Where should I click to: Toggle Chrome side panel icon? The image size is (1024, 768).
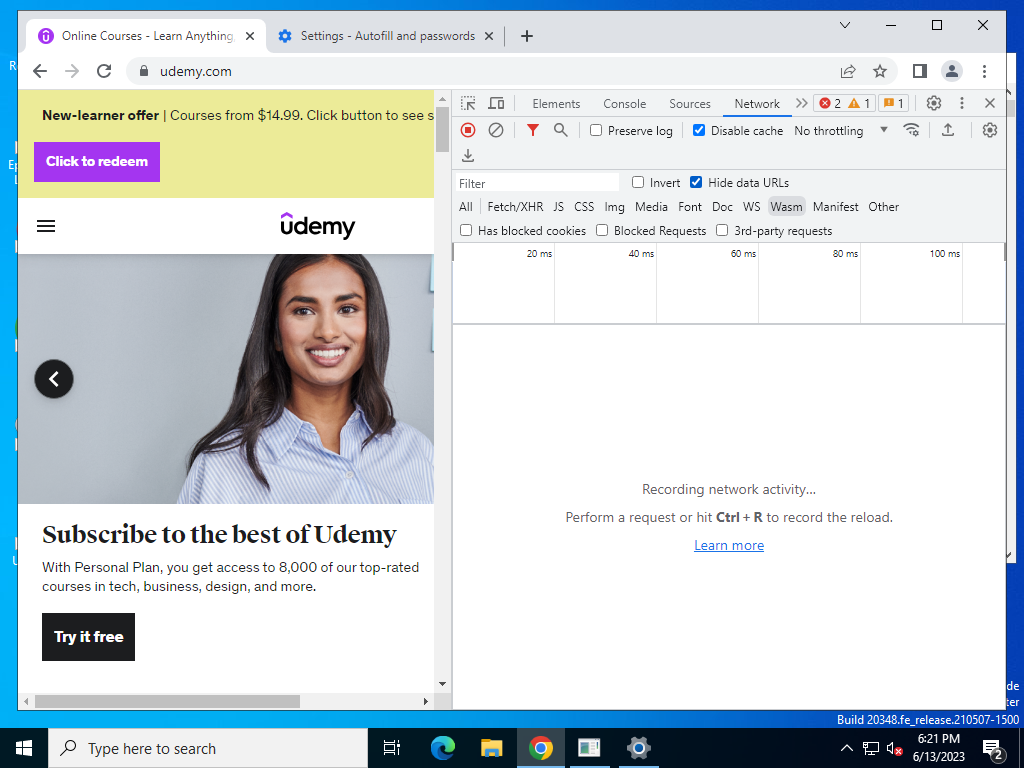pos(920,71)
